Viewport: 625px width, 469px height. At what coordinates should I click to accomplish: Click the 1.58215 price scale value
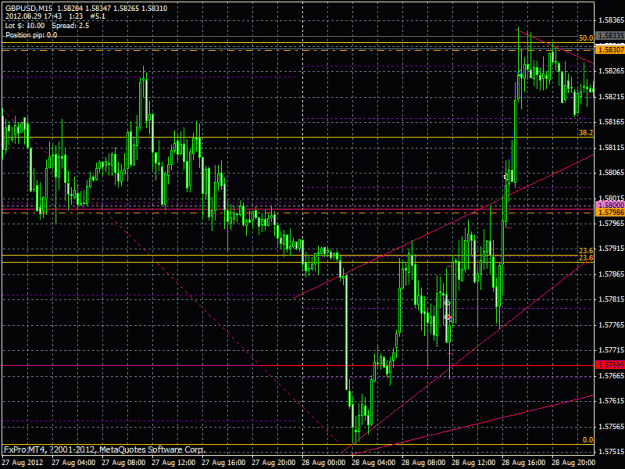pyautogui.click(x=611, y=96)
